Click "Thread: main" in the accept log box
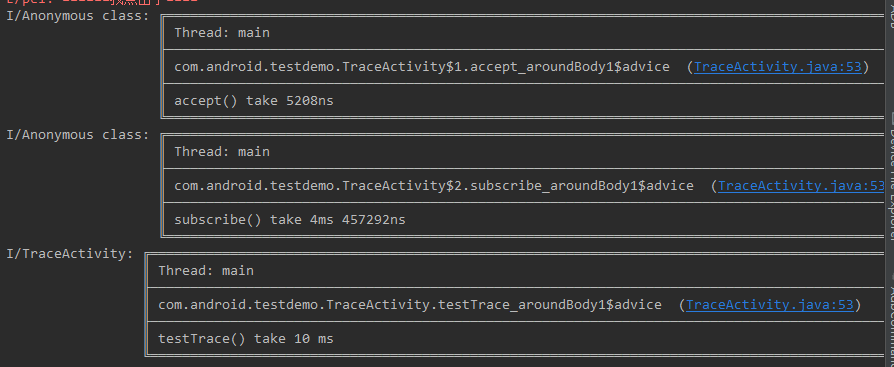Image resolution: width=894 pixels, height=367 pixels. (222, 33)
